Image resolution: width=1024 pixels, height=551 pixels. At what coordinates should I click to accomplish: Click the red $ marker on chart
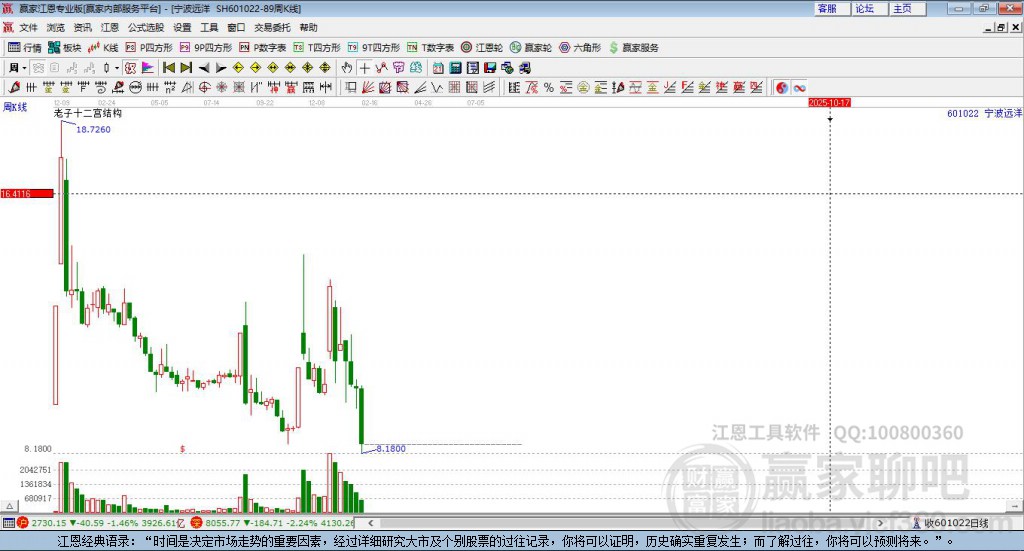tap(182, 449)
